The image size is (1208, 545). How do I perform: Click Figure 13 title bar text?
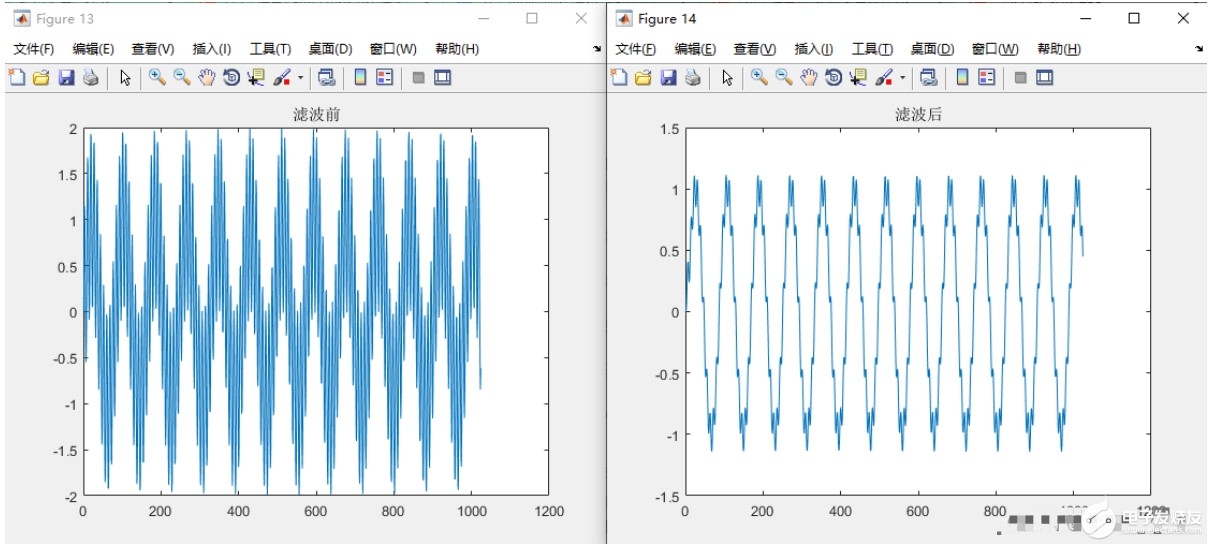66,19
